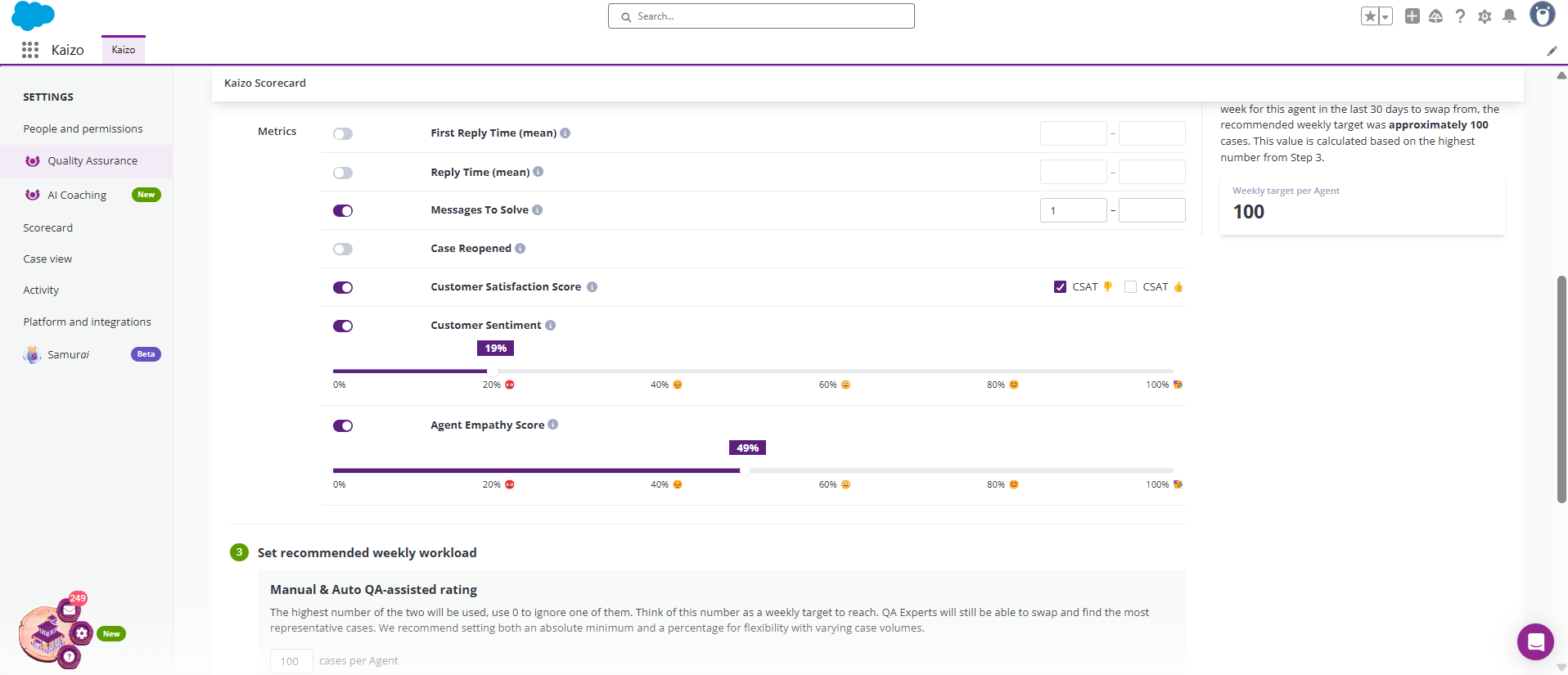Open Case view settings

pyautogui.click(x=47, y=259)
